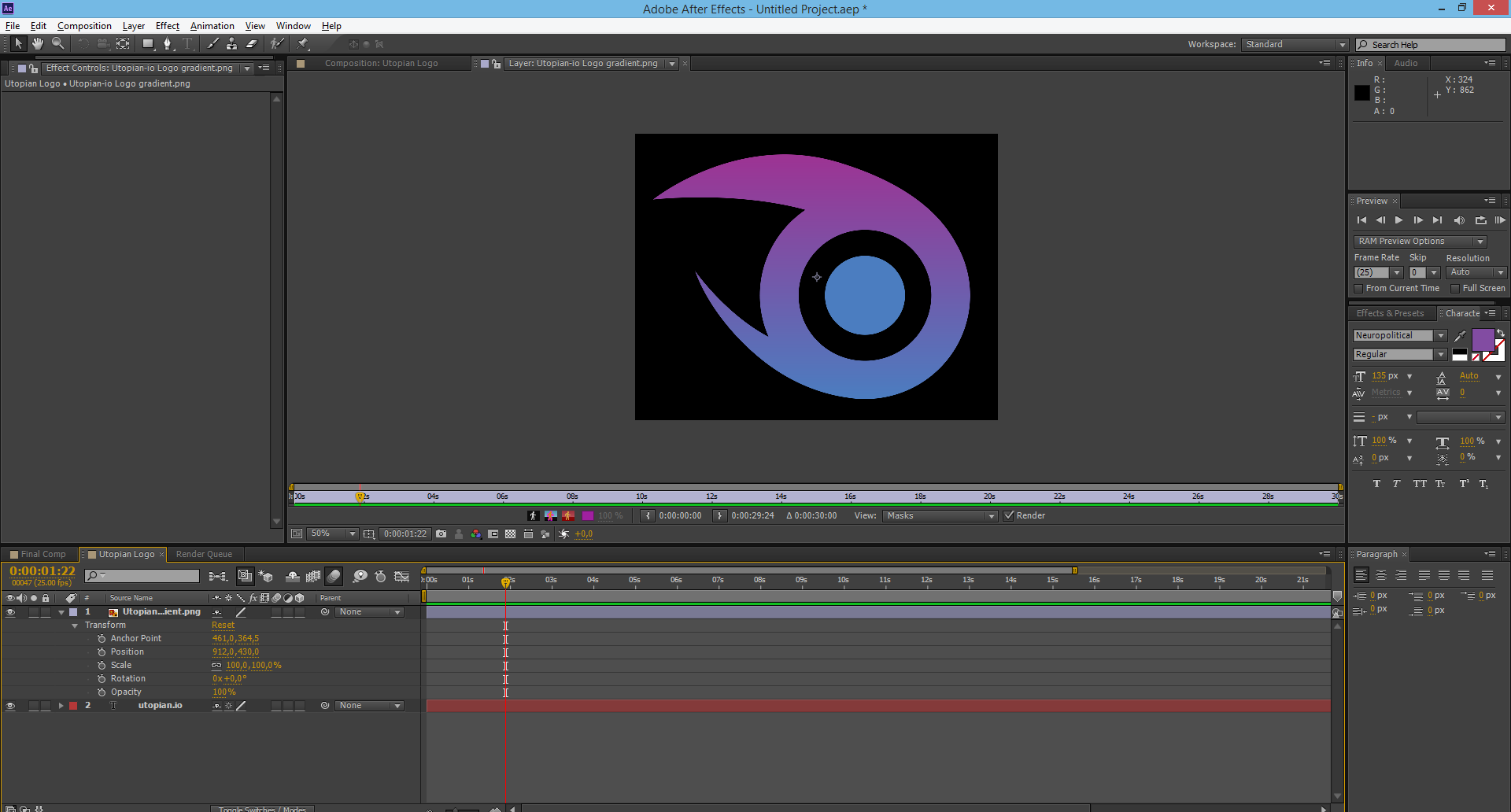Open the Composition Mini-Flowchart in timeline

click(218, 577)
